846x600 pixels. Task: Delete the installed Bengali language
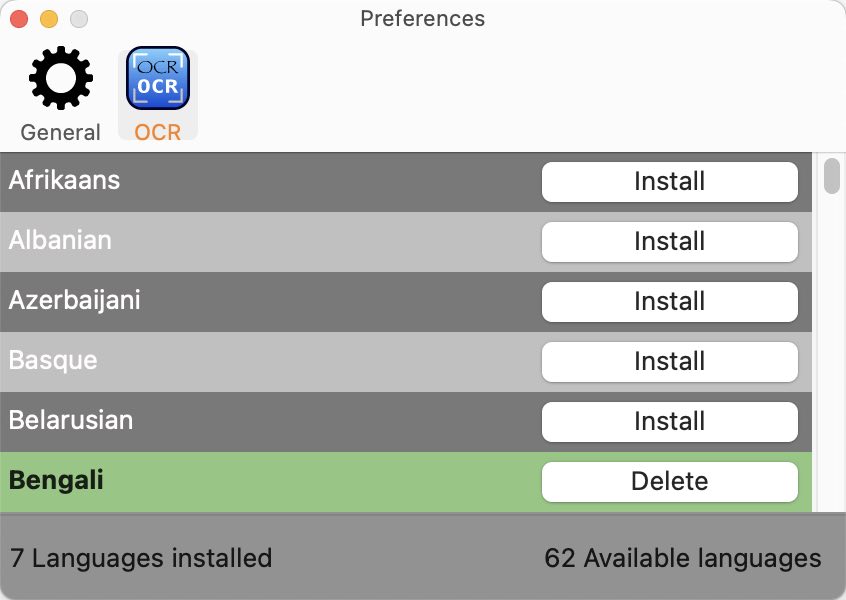click(x=670, y=481)
